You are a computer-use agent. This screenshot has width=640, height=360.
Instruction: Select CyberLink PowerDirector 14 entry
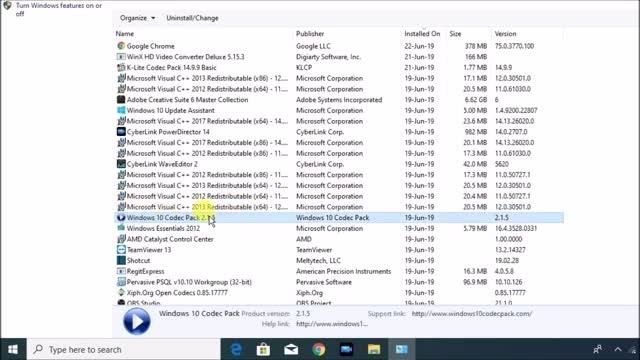coord(168,132)
